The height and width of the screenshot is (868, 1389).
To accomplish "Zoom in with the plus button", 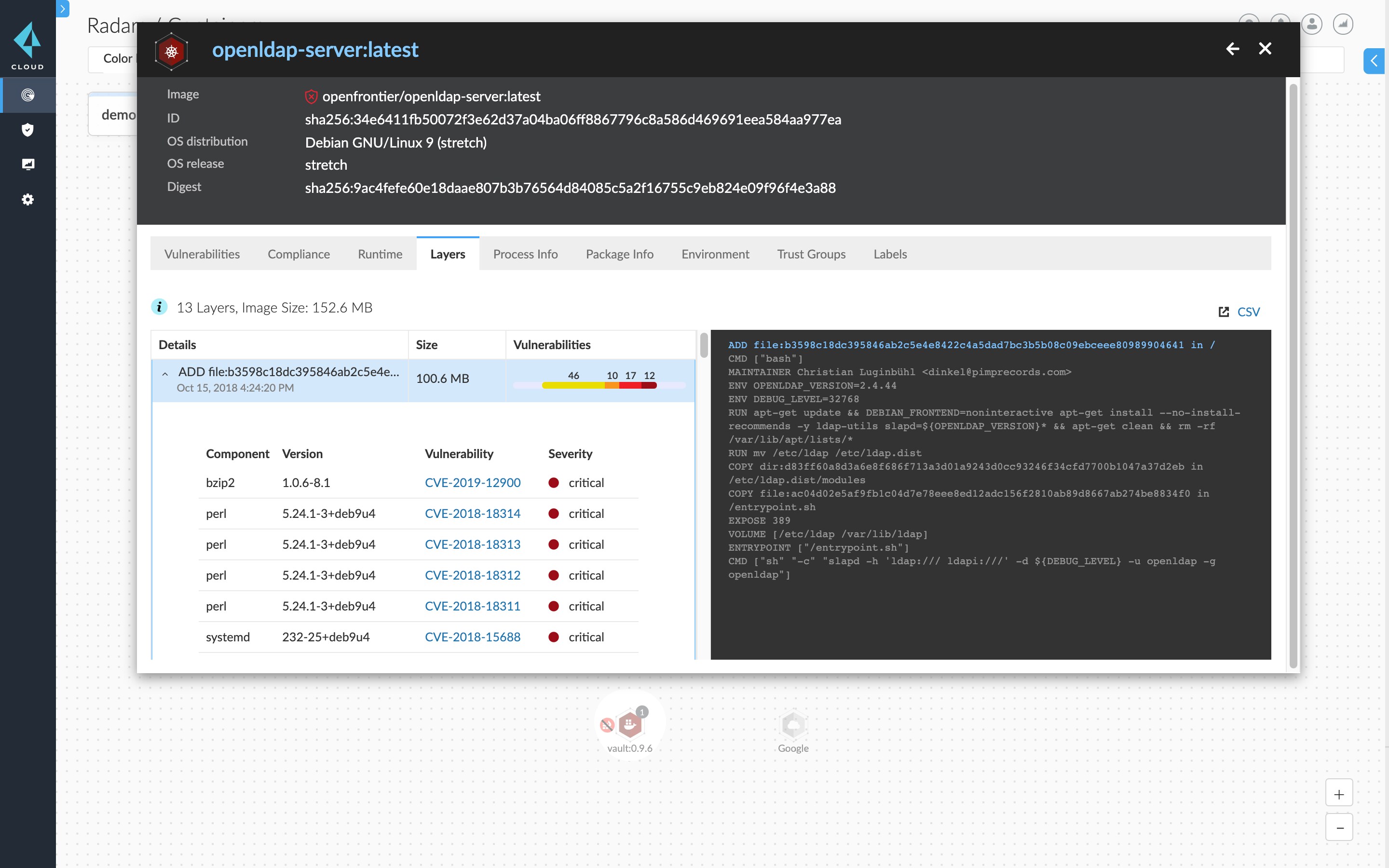I will pos(1339,794).
